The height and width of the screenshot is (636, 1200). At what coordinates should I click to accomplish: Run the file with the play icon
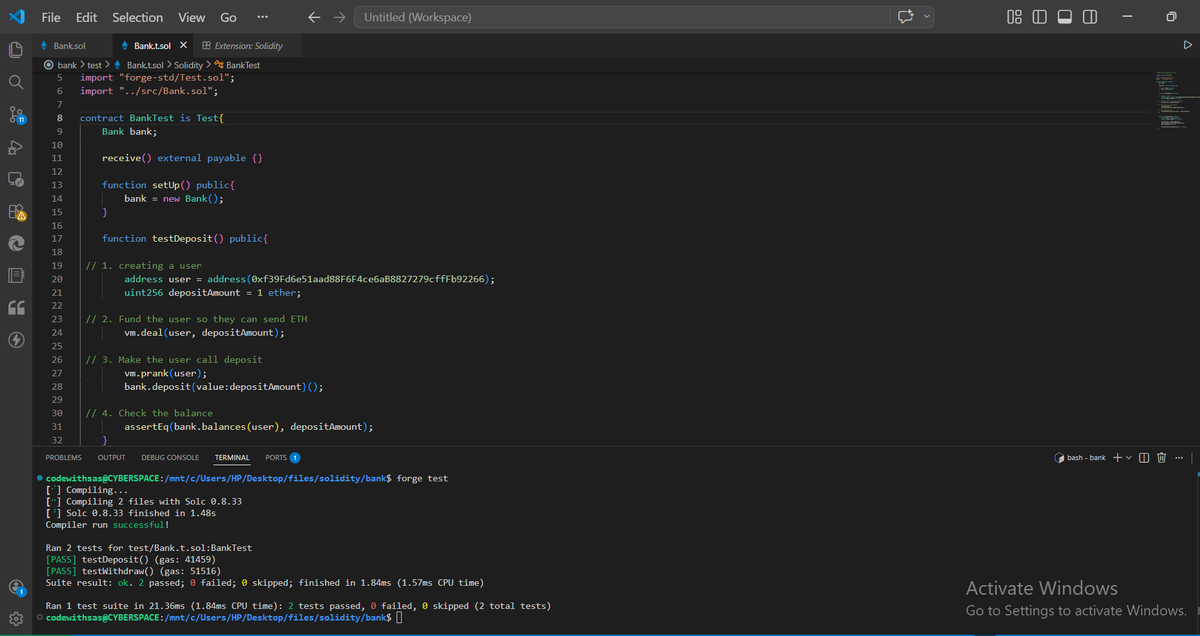1187,45
